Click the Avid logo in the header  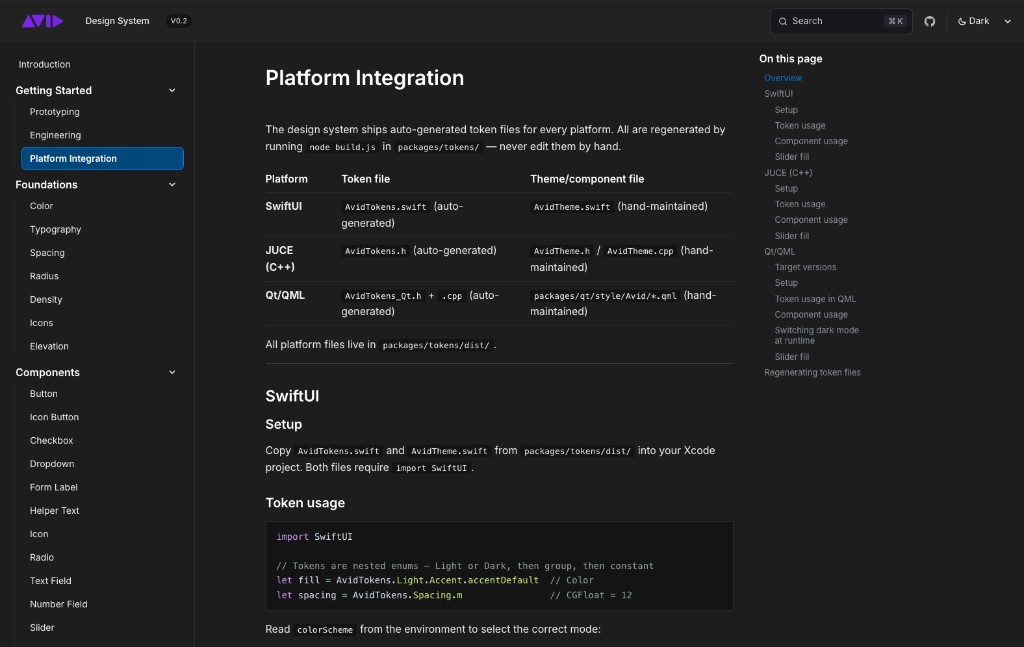pos(42,21)
